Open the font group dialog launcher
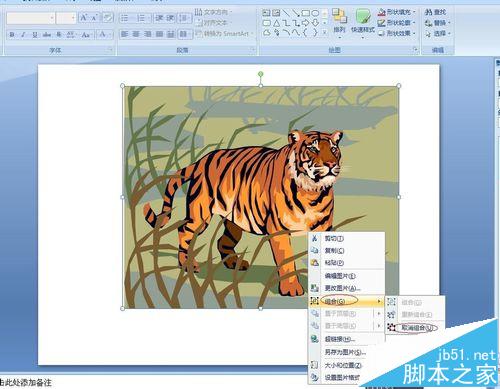The width and height of the screenshot is (500, 389). [110, 50]
